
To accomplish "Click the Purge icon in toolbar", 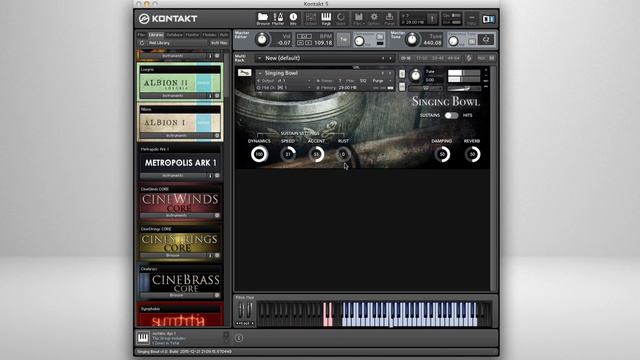I will tap(389, 18).
